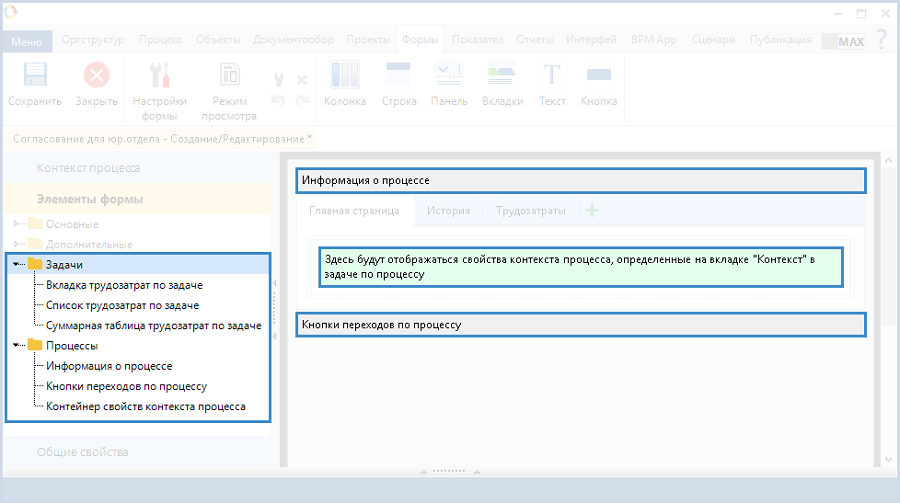Switch to the История tab
The width and height of the screenshot is (900, 503).
[x=448, y=211]
